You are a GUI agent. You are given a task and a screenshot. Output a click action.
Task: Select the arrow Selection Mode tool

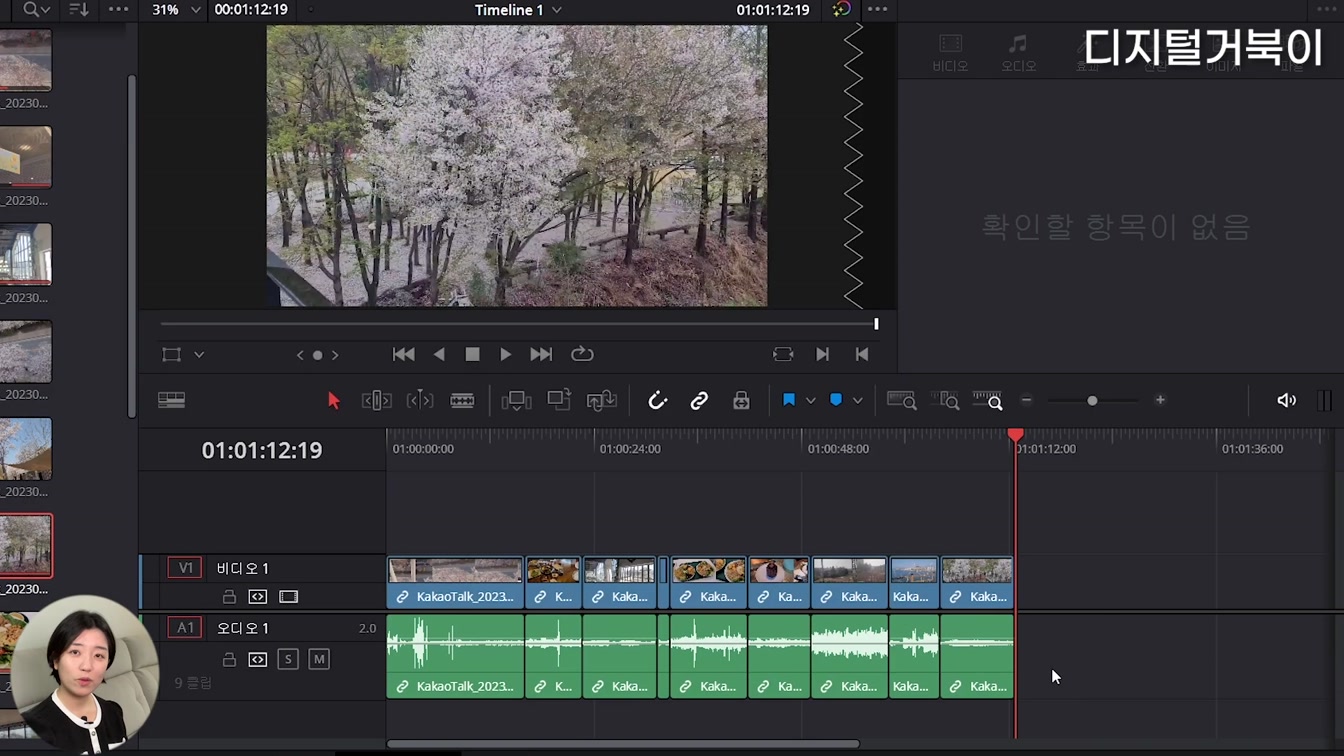tap(334, 400)
